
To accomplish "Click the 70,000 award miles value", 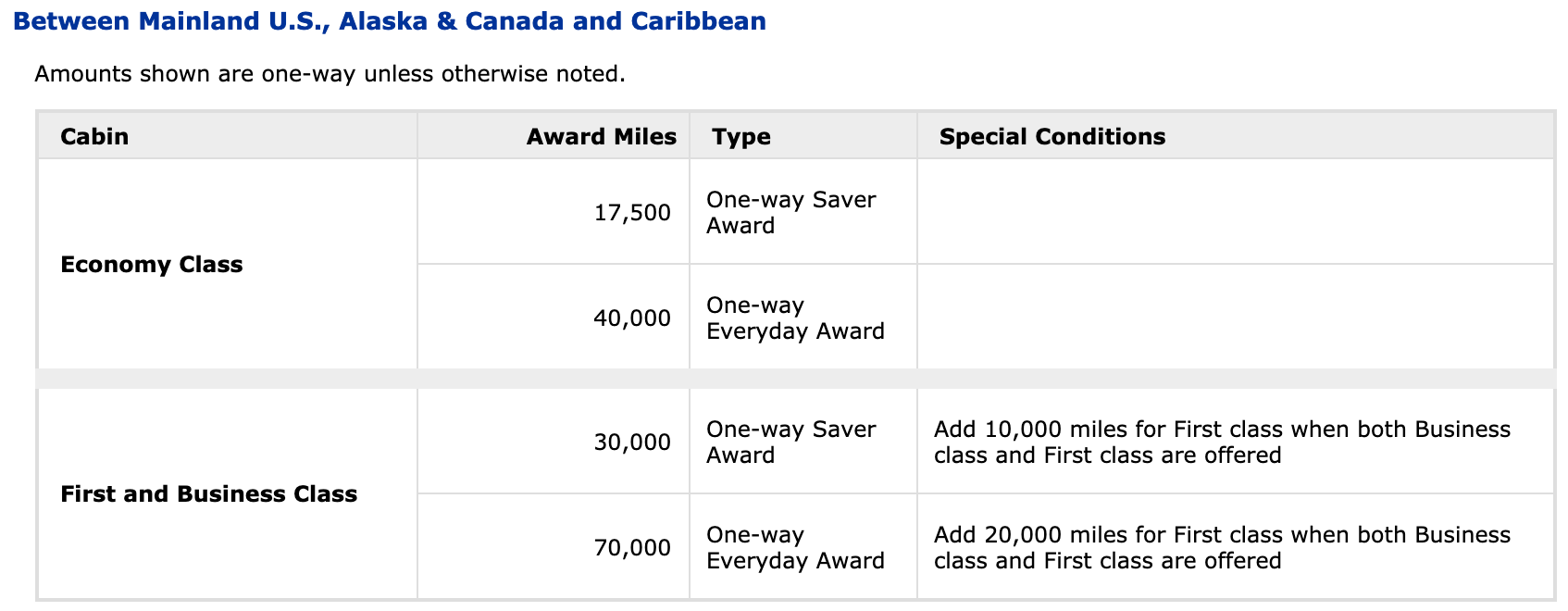I will [x=632, y=548].
